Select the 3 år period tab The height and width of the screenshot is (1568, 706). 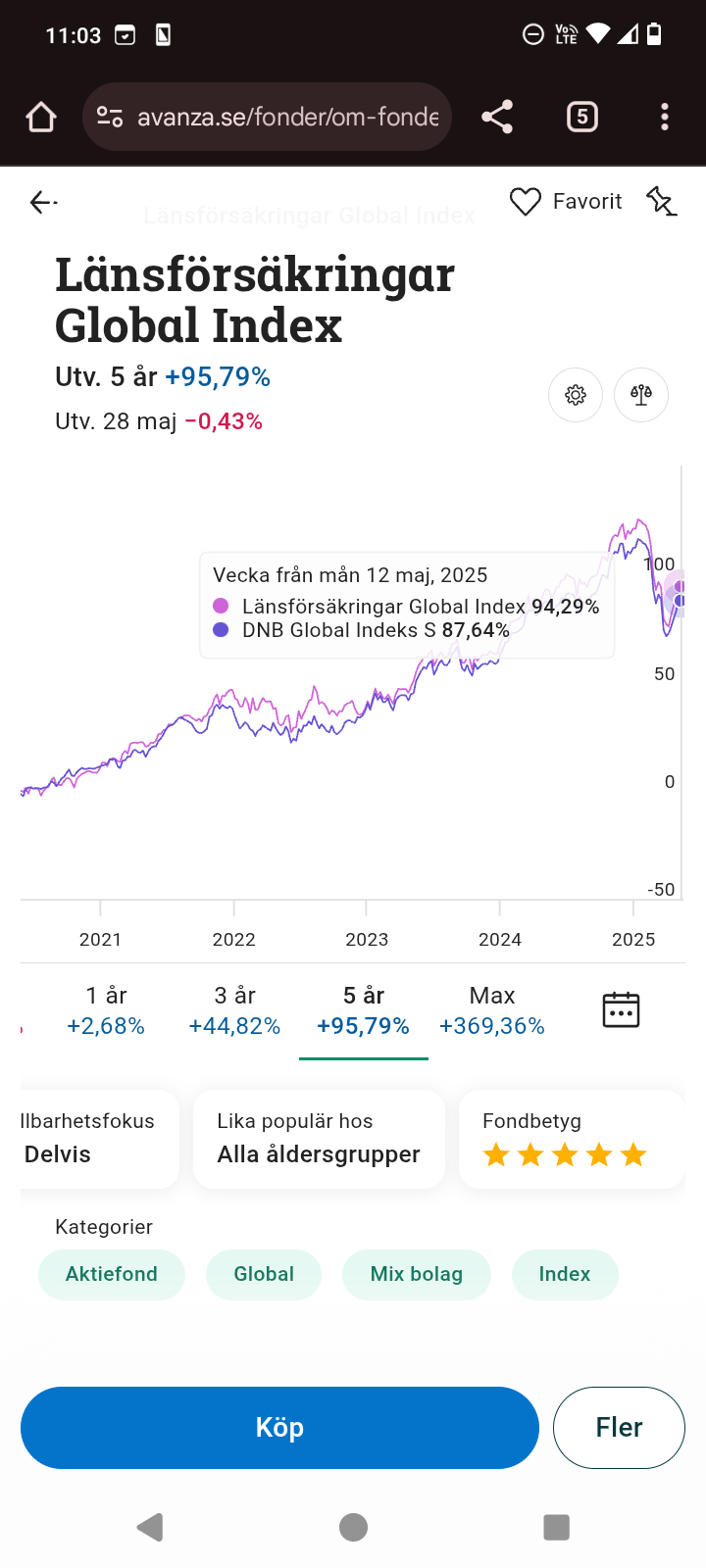click(234, 1010)
